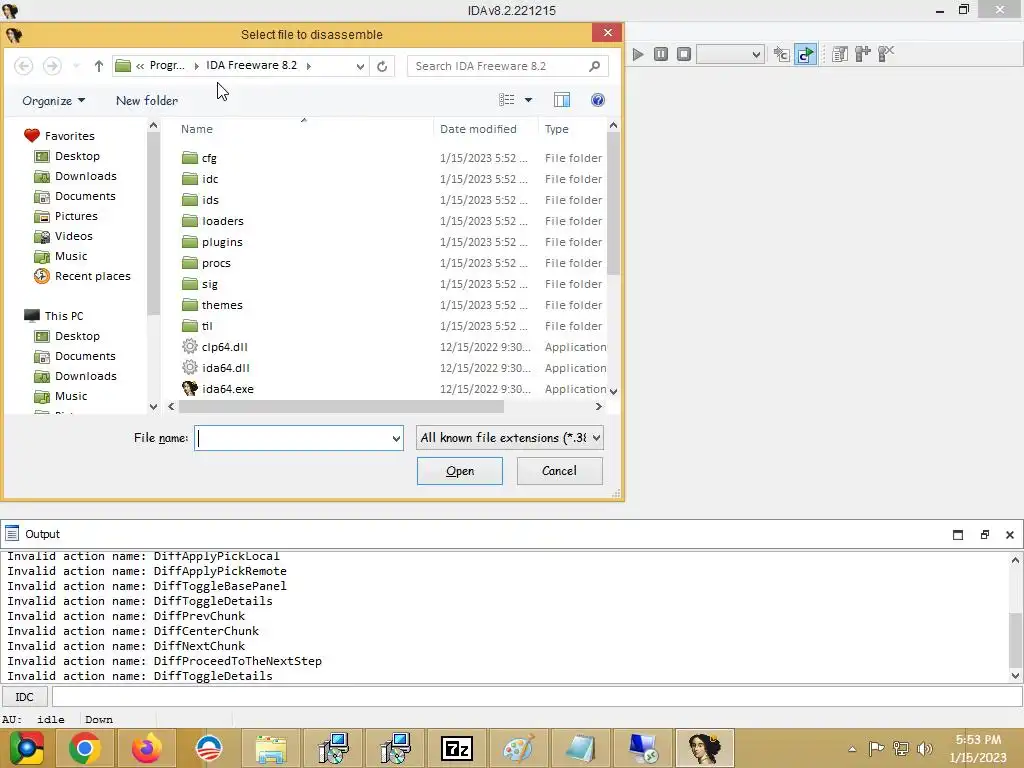Select the themes folder

click(222, 305)
